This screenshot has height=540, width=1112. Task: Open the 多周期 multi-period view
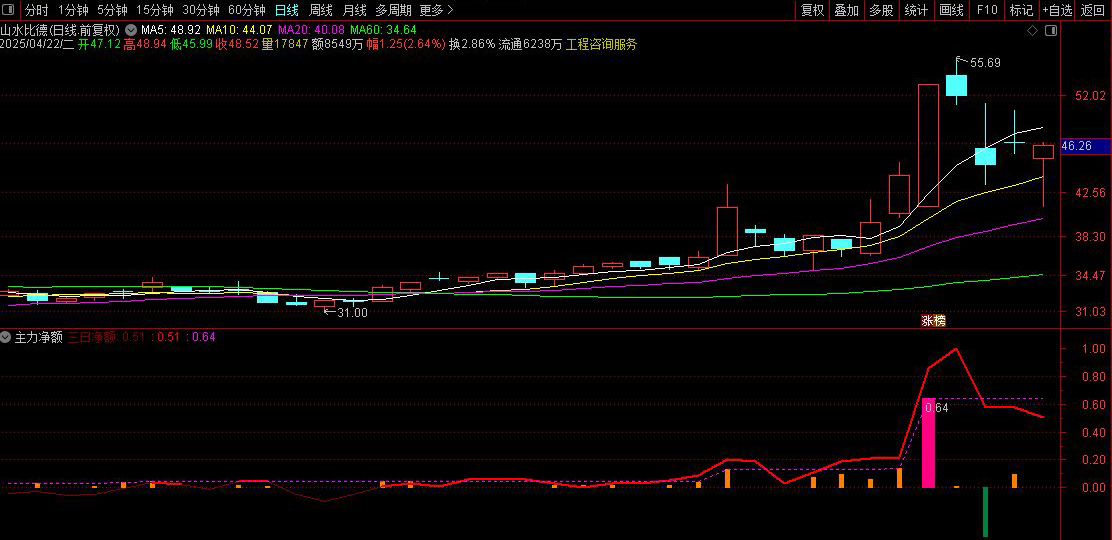point(392,10)
